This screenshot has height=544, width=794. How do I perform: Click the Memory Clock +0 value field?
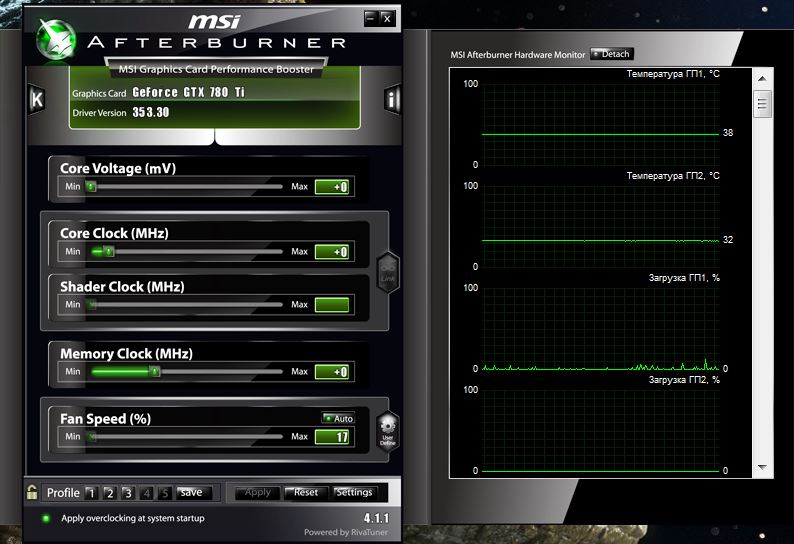click(x=332, y=372)
